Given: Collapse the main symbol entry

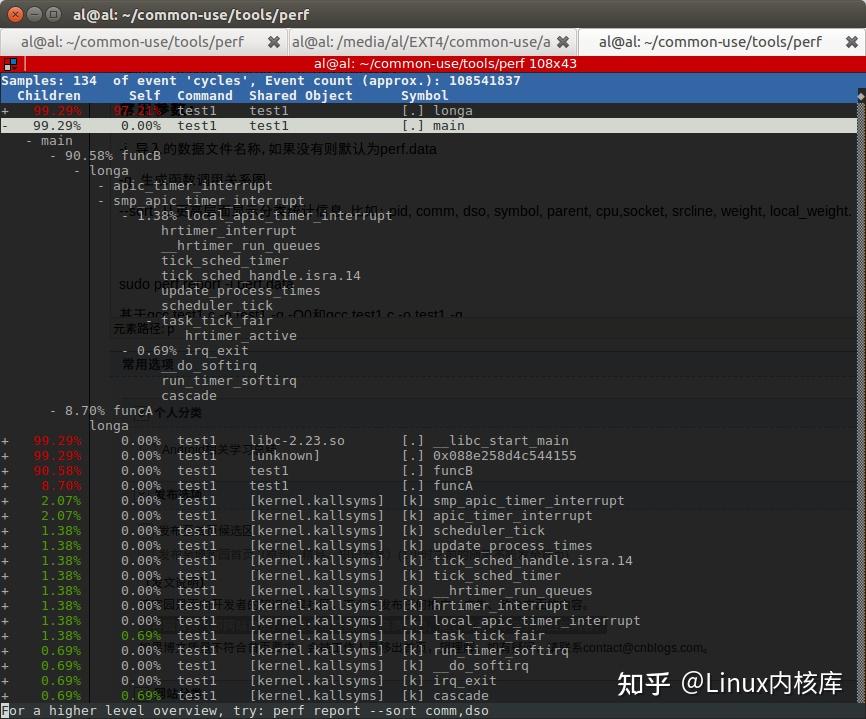Looking at the screenshot, I should click(6, 125).
